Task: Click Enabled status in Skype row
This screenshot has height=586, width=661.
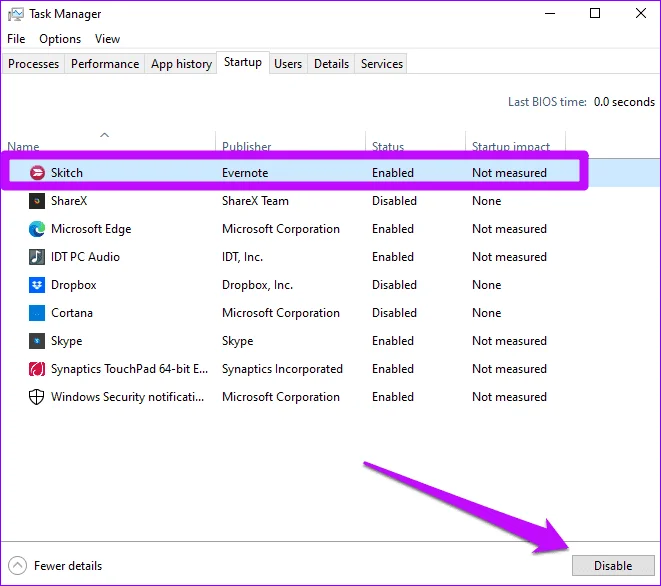Action: (x=393, y=341)
